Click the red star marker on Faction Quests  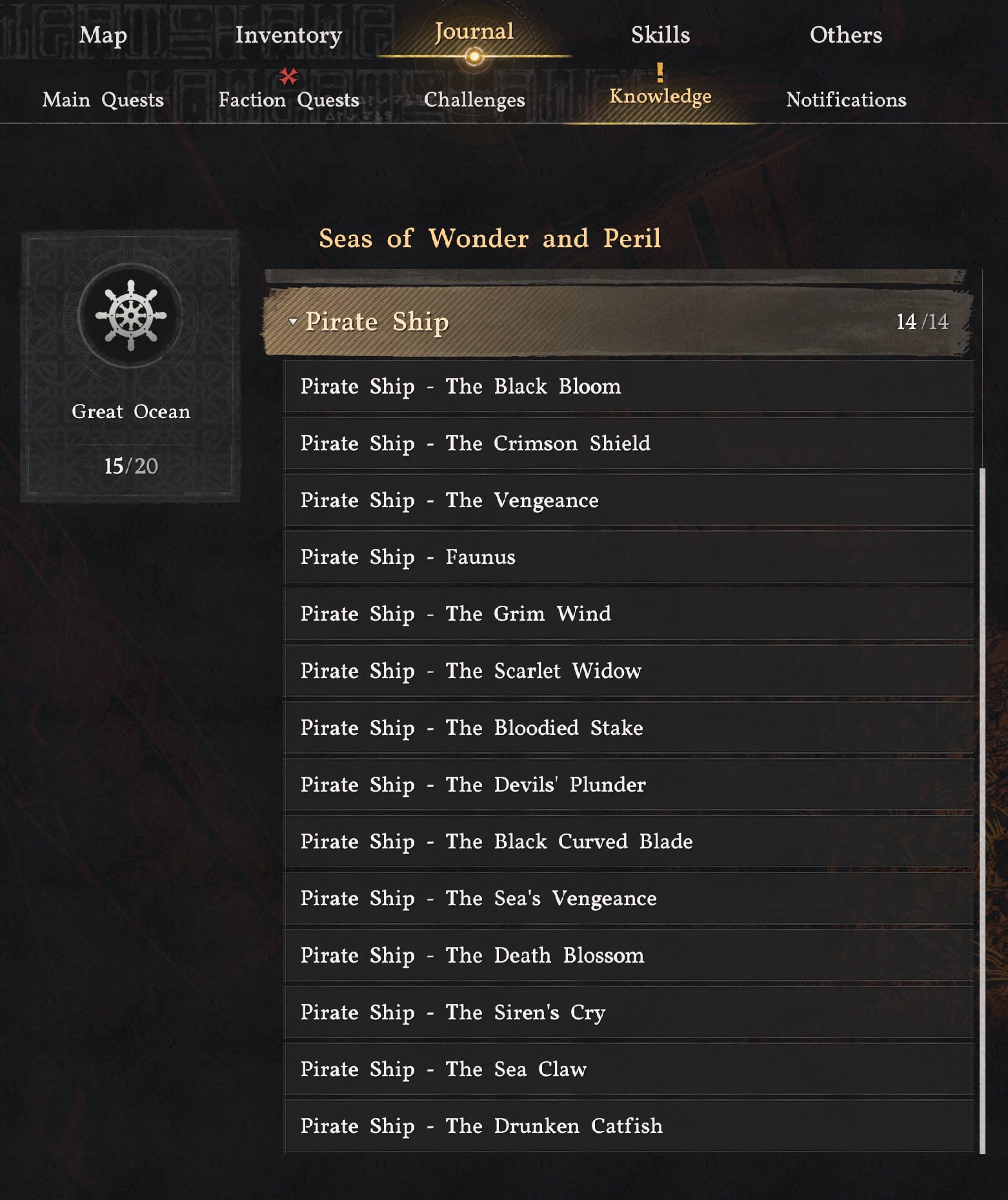pyautogui.click(x=288, y=77)
